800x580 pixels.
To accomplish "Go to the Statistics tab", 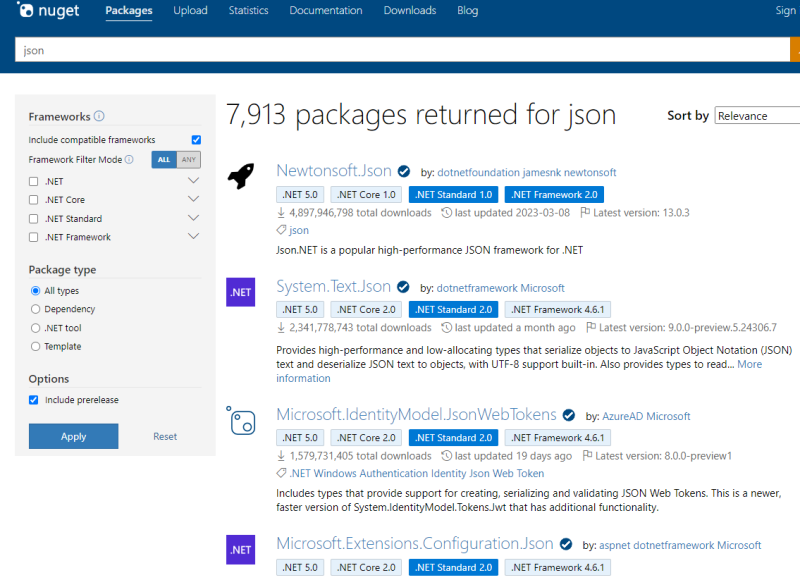I will (248, 11).
